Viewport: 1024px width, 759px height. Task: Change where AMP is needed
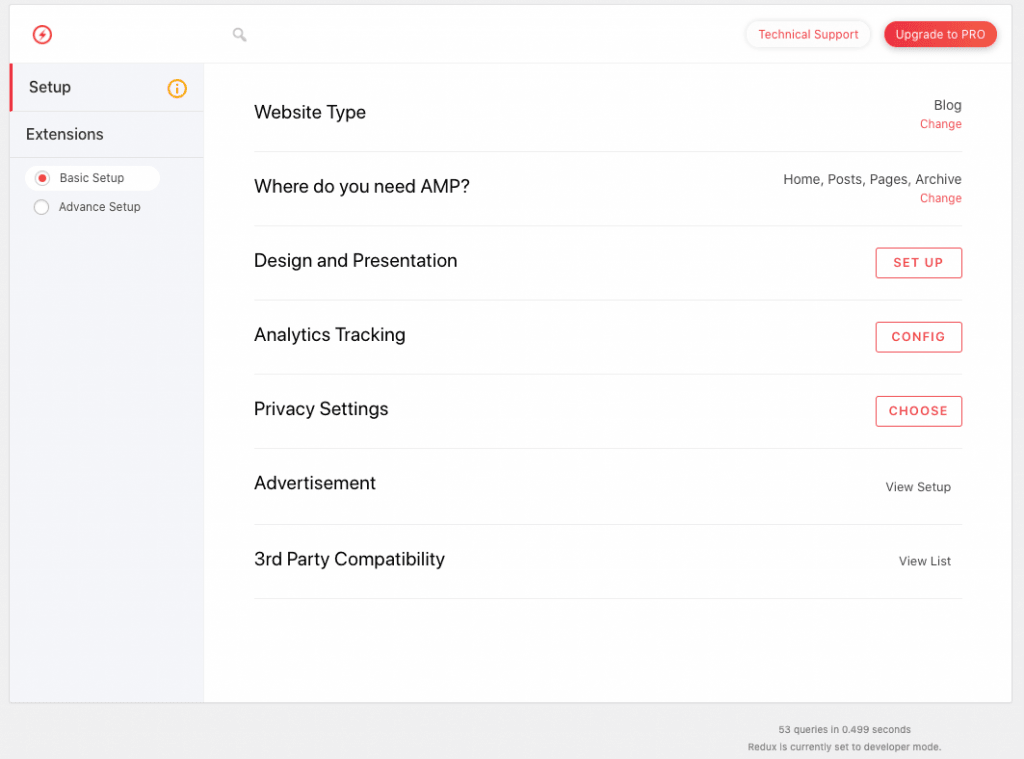pos(940,198)
